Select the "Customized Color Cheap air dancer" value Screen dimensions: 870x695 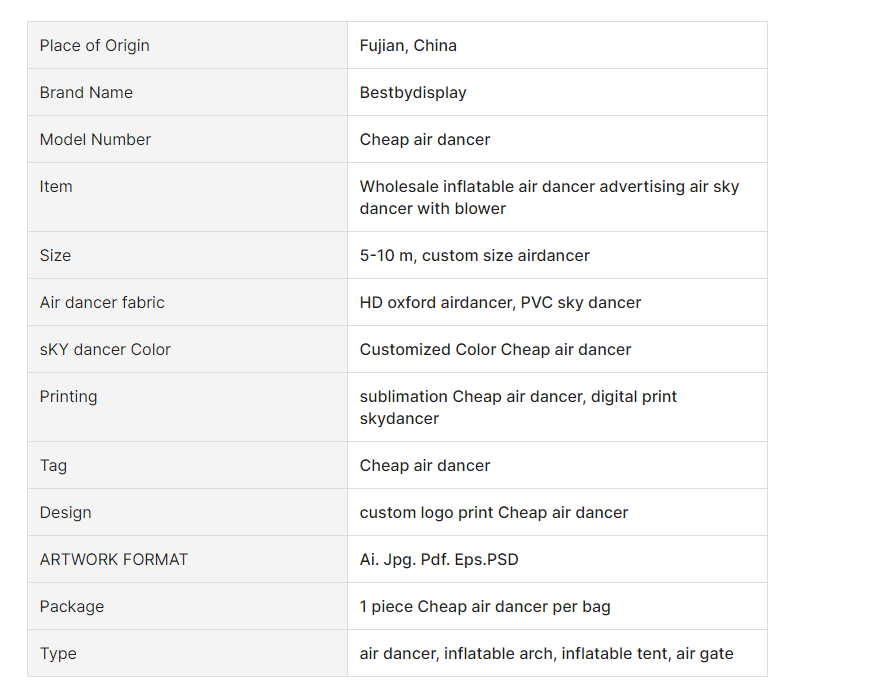495,349
